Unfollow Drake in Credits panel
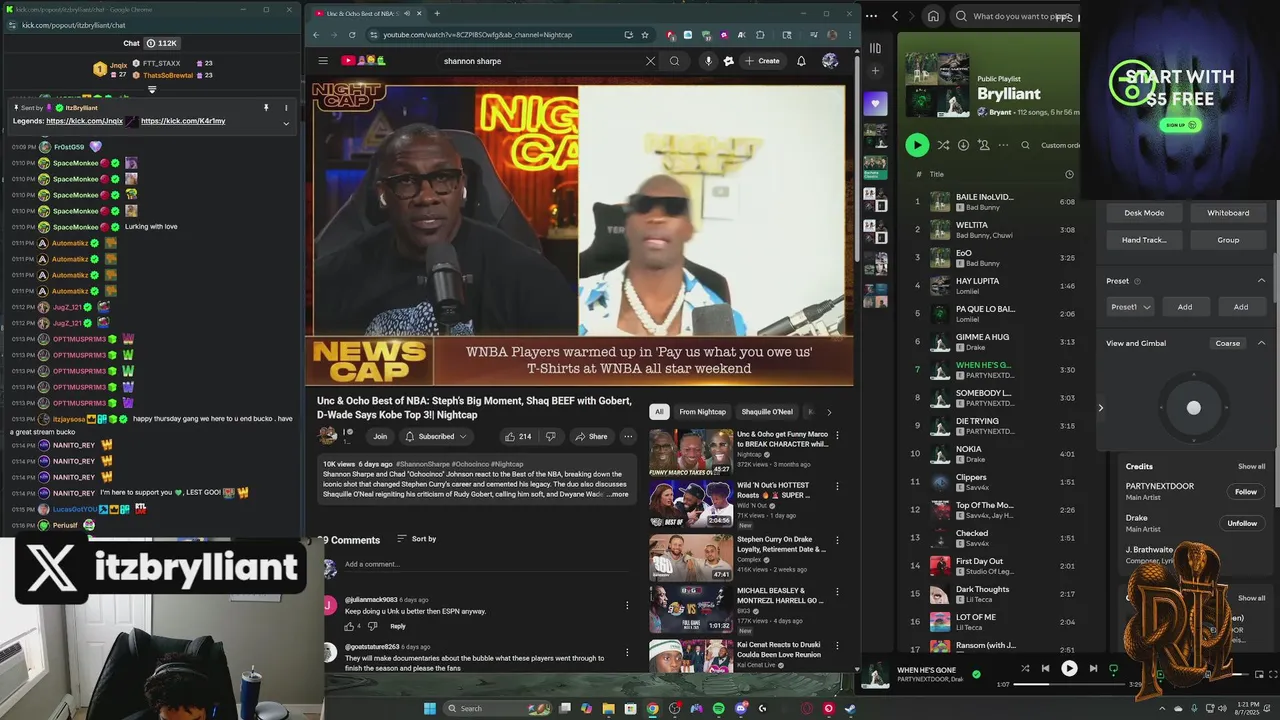Image resolution: width=1280 pixels, height=720 pixels. coord(1242,523)
